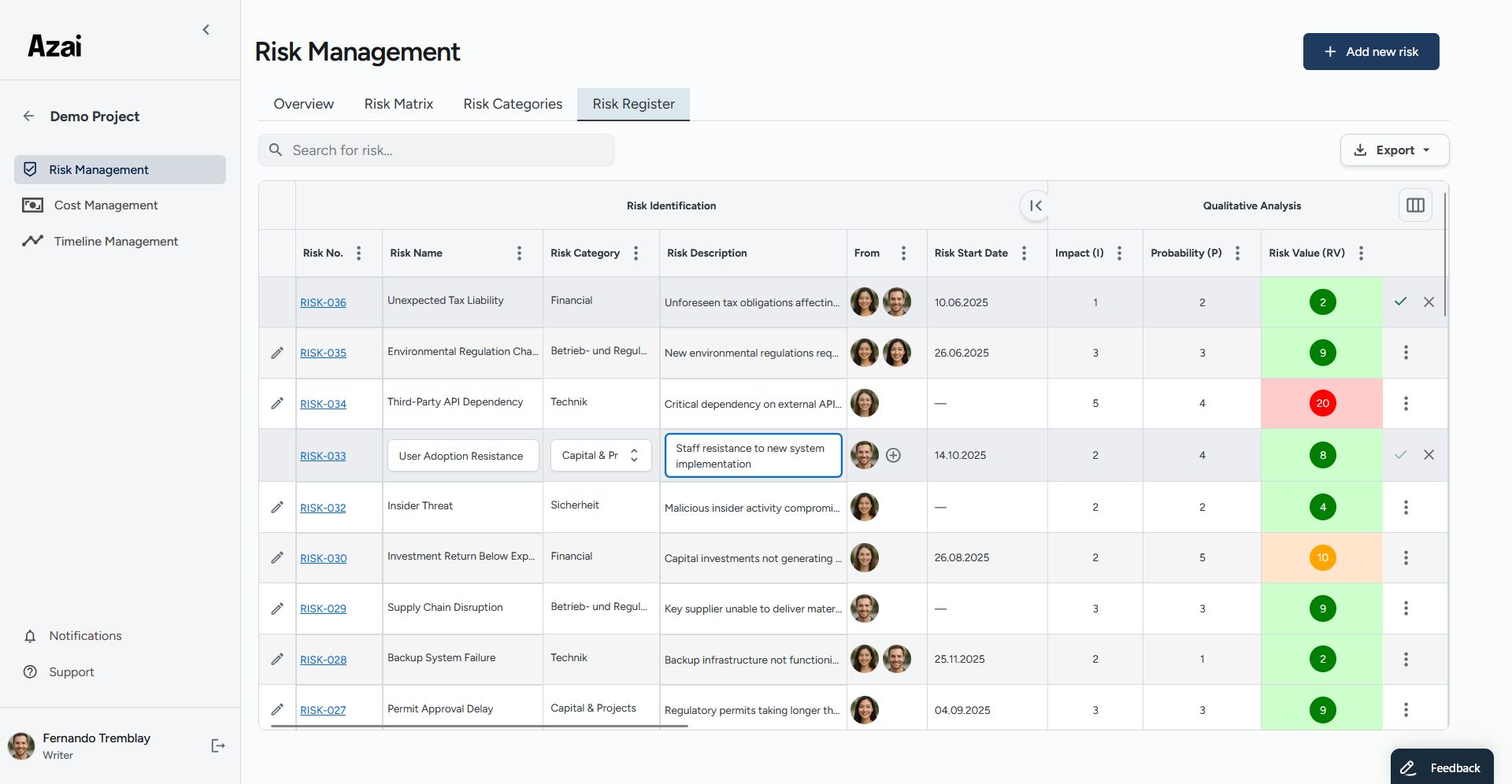Image resolution: width=1512 pixels, height=784 pixels.
Task: Open Support in the sidebar
Action: click(x=120, y=672)
